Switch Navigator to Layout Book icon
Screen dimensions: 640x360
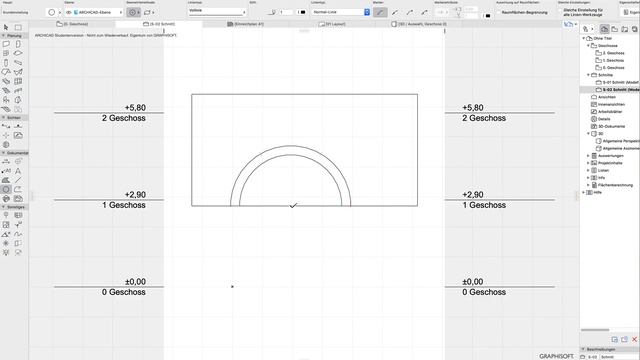pyautogui.click(x=624, y=29)
